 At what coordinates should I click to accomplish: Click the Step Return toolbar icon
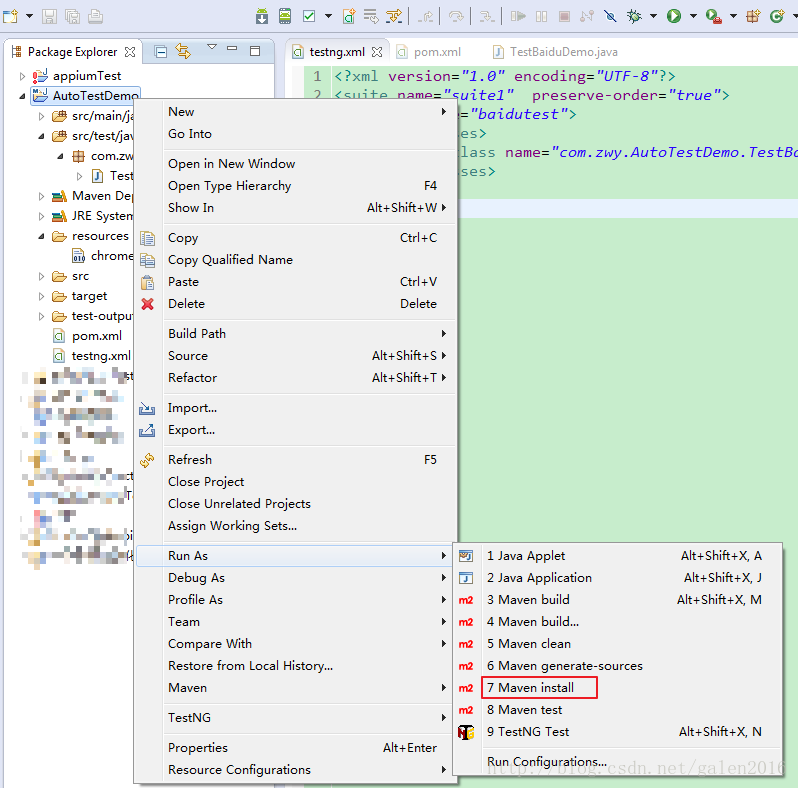425,17
